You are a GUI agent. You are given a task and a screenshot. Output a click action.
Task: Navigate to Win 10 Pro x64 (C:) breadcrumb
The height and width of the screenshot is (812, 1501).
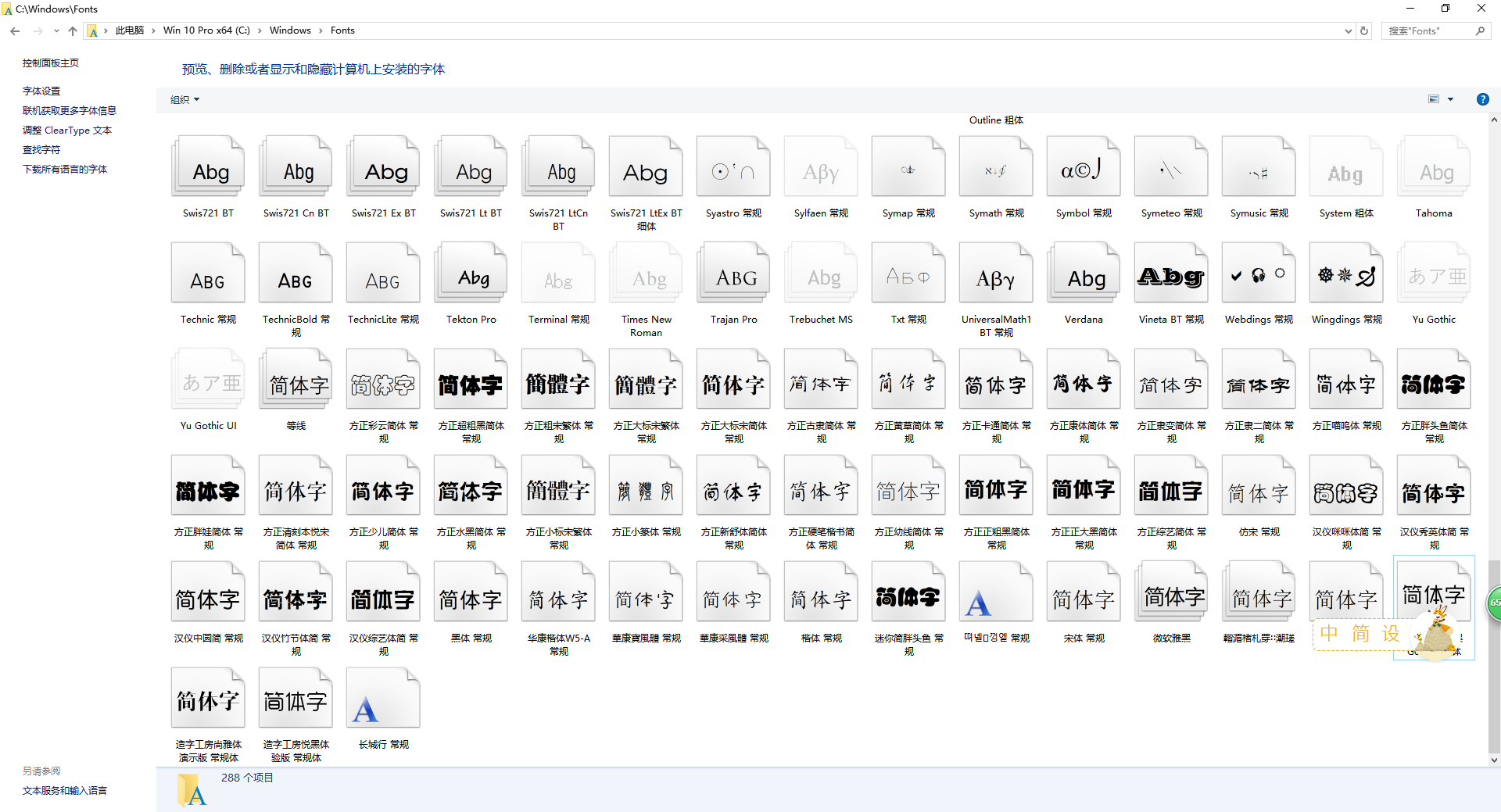coord(206,30)
